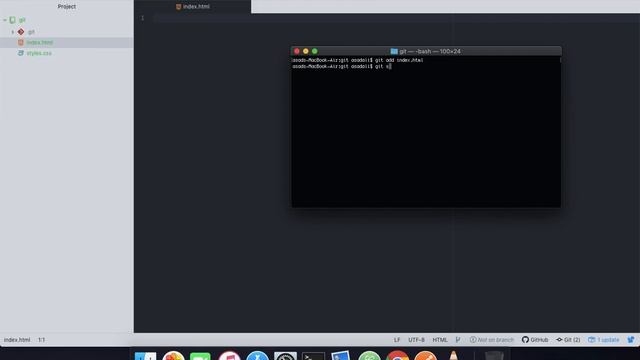
Task: Select the .git folder icon
Action: (21, 32)
